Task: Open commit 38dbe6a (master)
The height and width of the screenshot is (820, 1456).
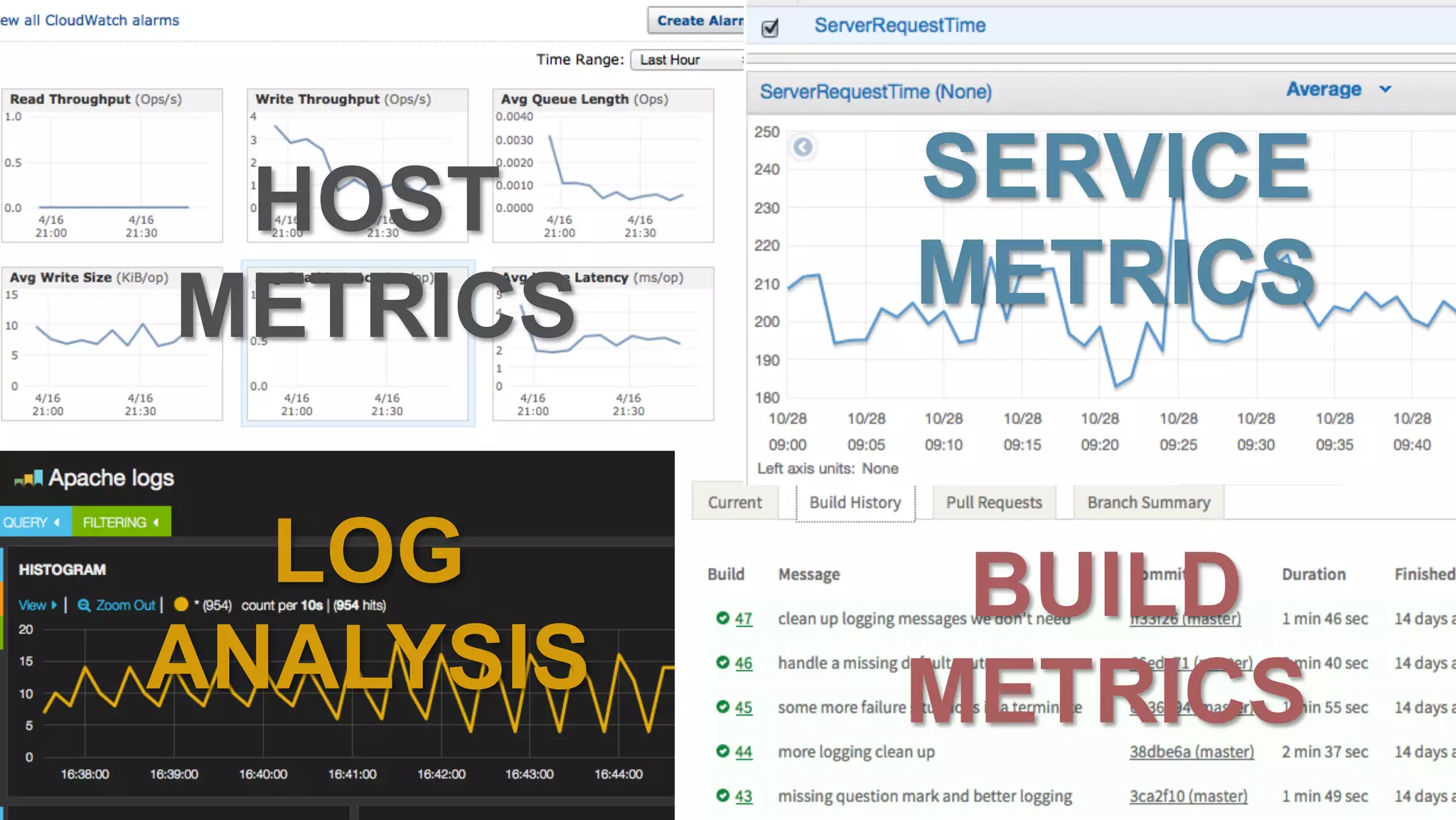Action: coord(1192,752)
